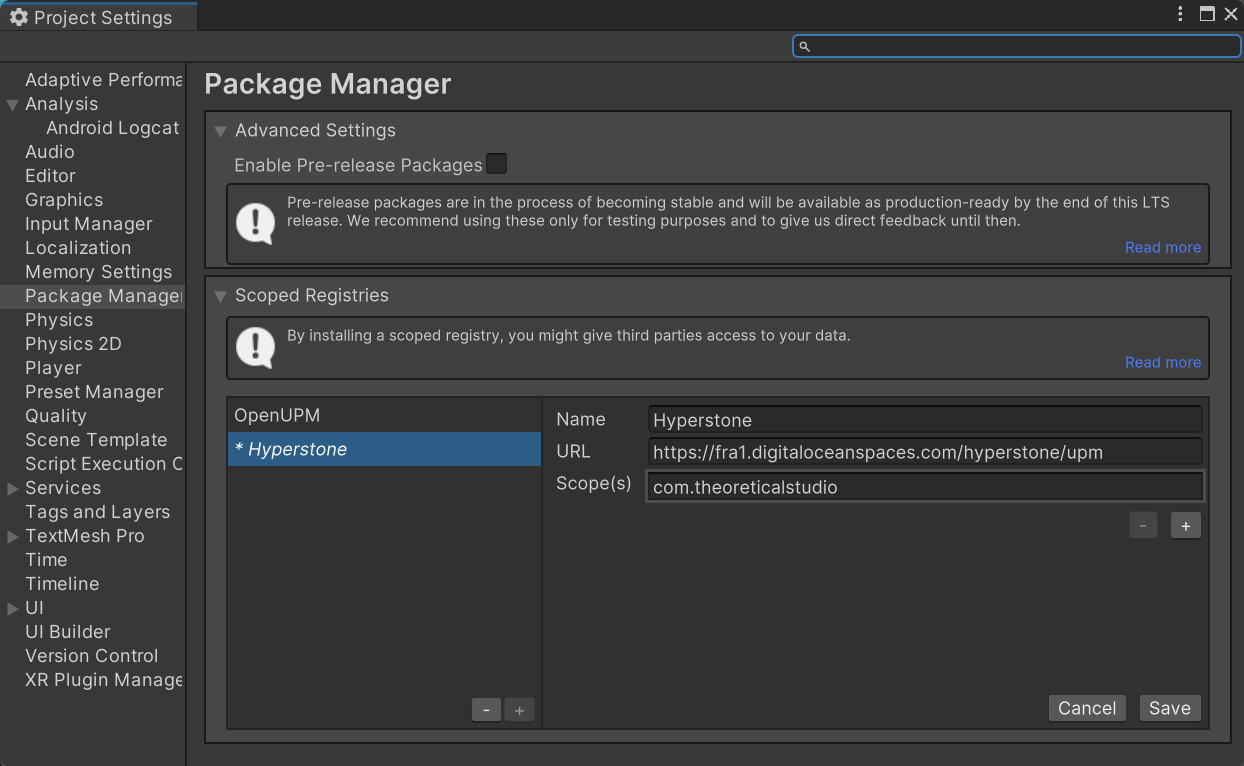Add a scope with plus button
This screenshot has height=766, width=1244.
[1186, 525]
